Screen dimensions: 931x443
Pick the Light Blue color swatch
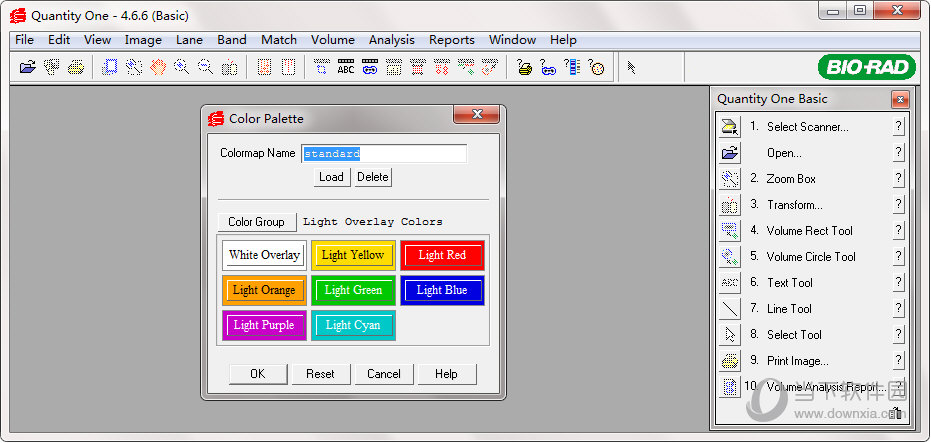pos(442,290)
